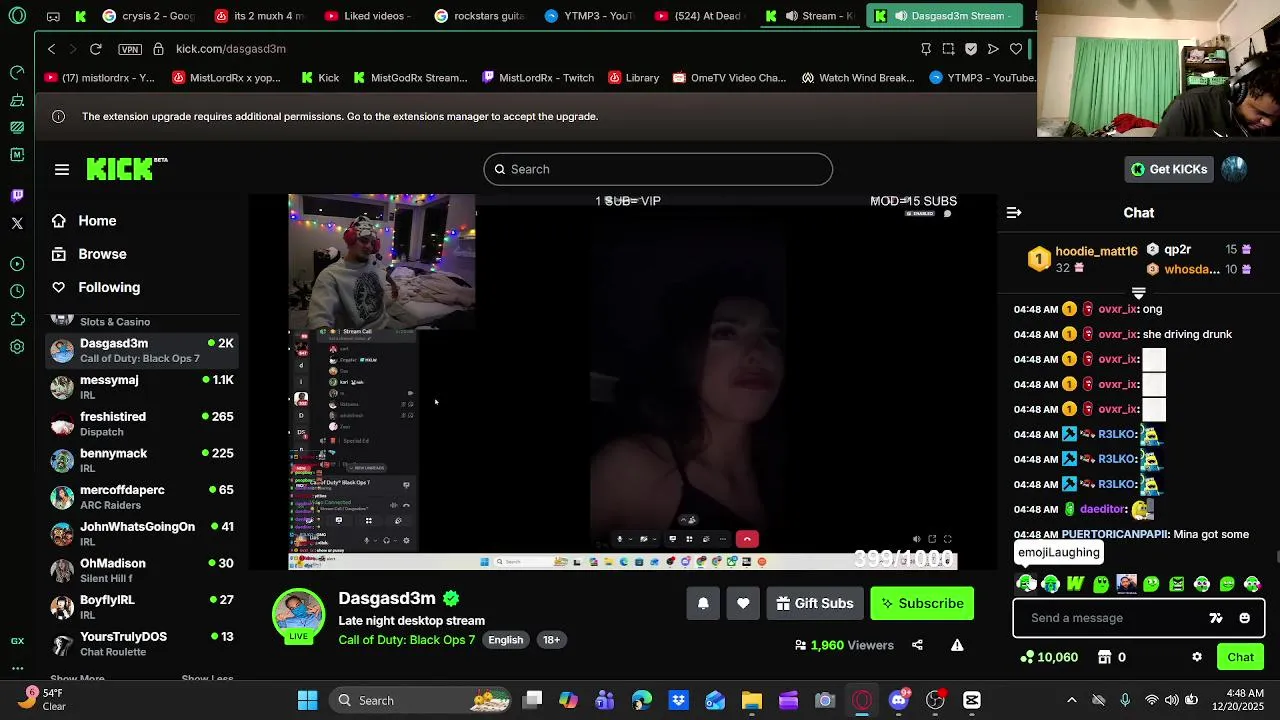Click the translate icon in message box
1280x720 pixels.
pyautogui.click(x=1216, y=618)
